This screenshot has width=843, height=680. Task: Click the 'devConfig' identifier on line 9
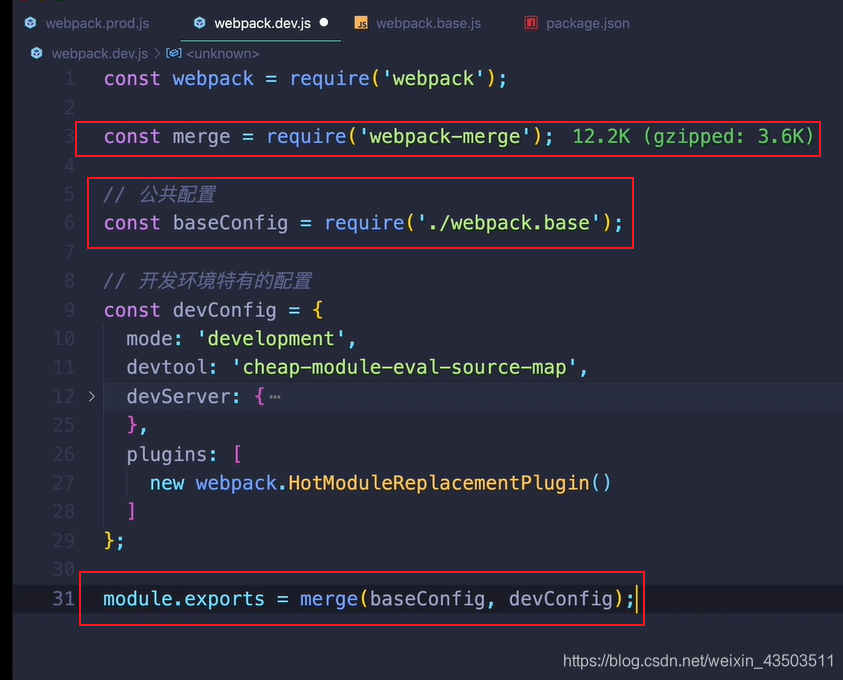tap(224, 310)
